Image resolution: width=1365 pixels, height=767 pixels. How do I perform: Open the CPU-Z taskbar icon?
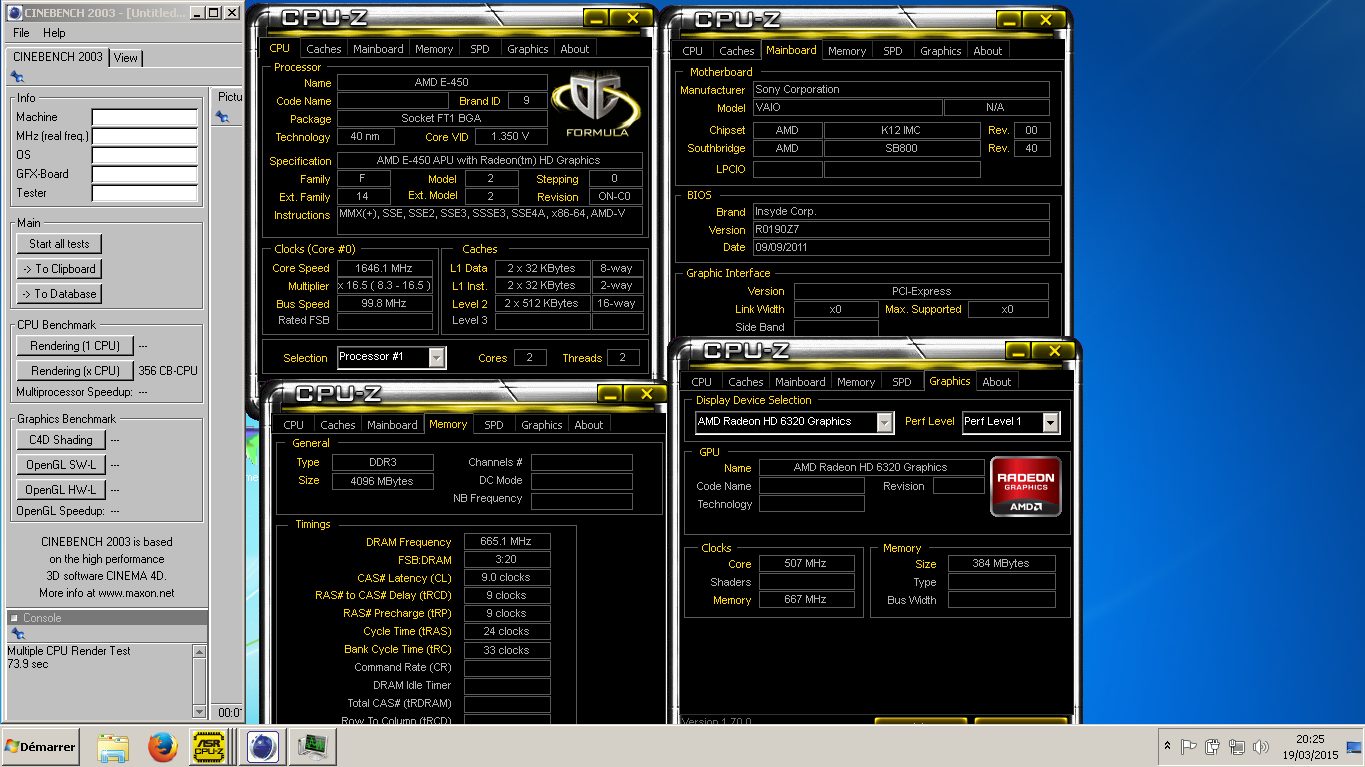tap(209, 746)
